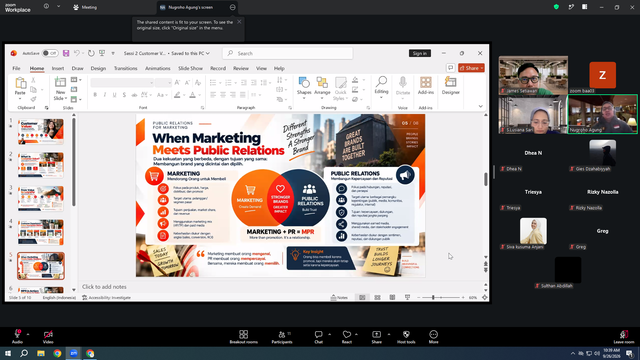This screenshot has width=640, height=360.
Task: Open the More options in Zoom toolbar
Action: click(433, 336)
